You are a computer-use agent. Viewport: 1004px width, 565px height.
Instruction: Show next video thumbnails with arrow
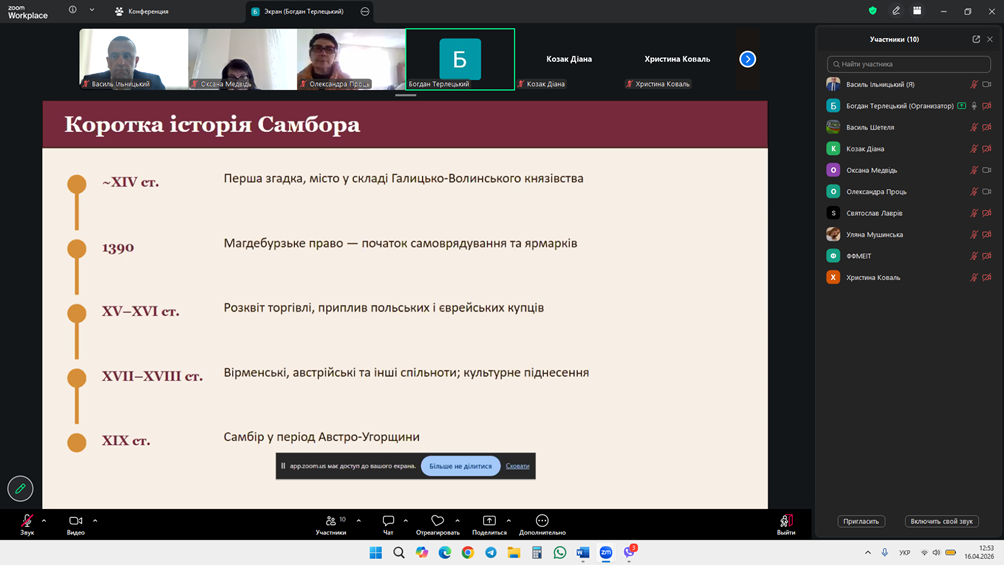click(x=747, y=59)
